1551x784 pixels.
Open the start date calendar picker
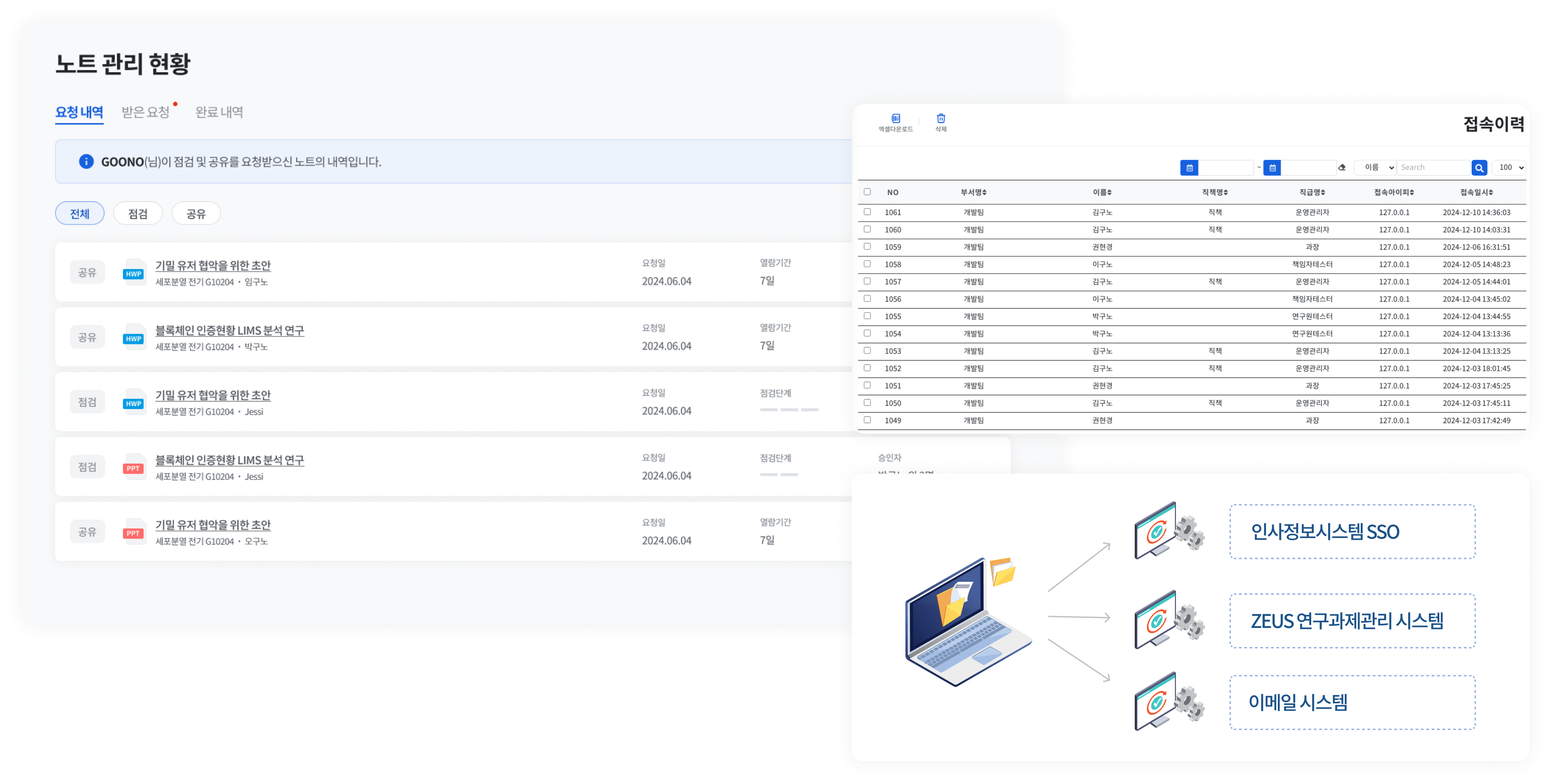tap(1189, 168)
